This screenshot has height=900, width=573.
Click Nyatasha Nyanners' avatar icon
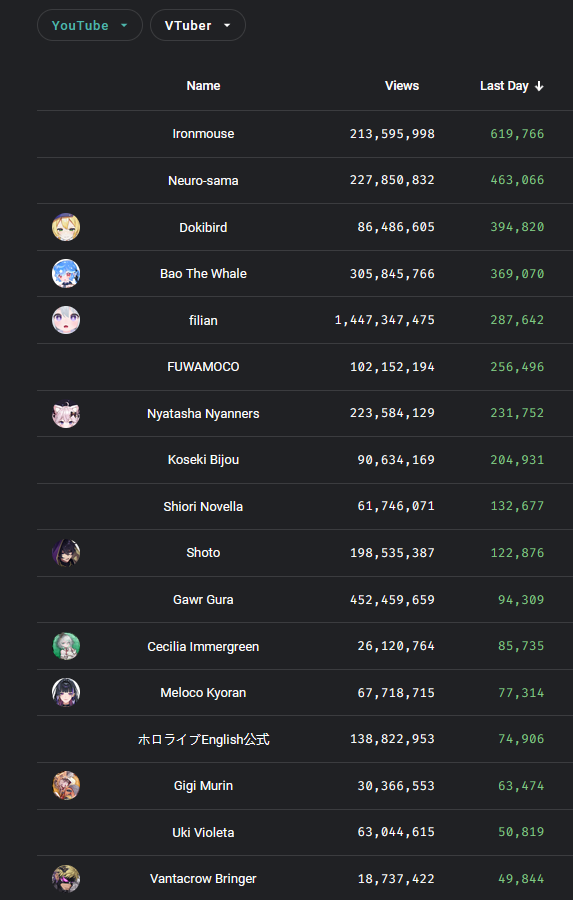[x=66, y=413]
